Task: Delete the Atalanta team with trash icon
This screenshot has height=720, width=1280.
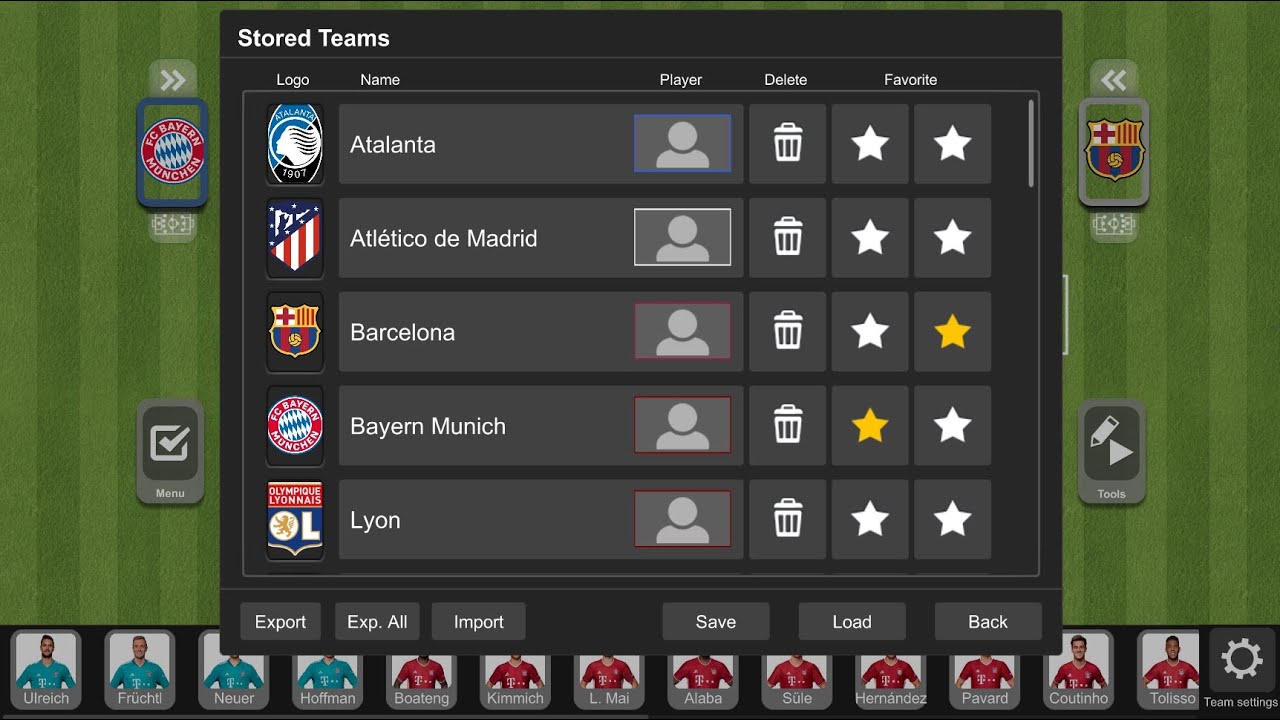Action: [788, 144]
